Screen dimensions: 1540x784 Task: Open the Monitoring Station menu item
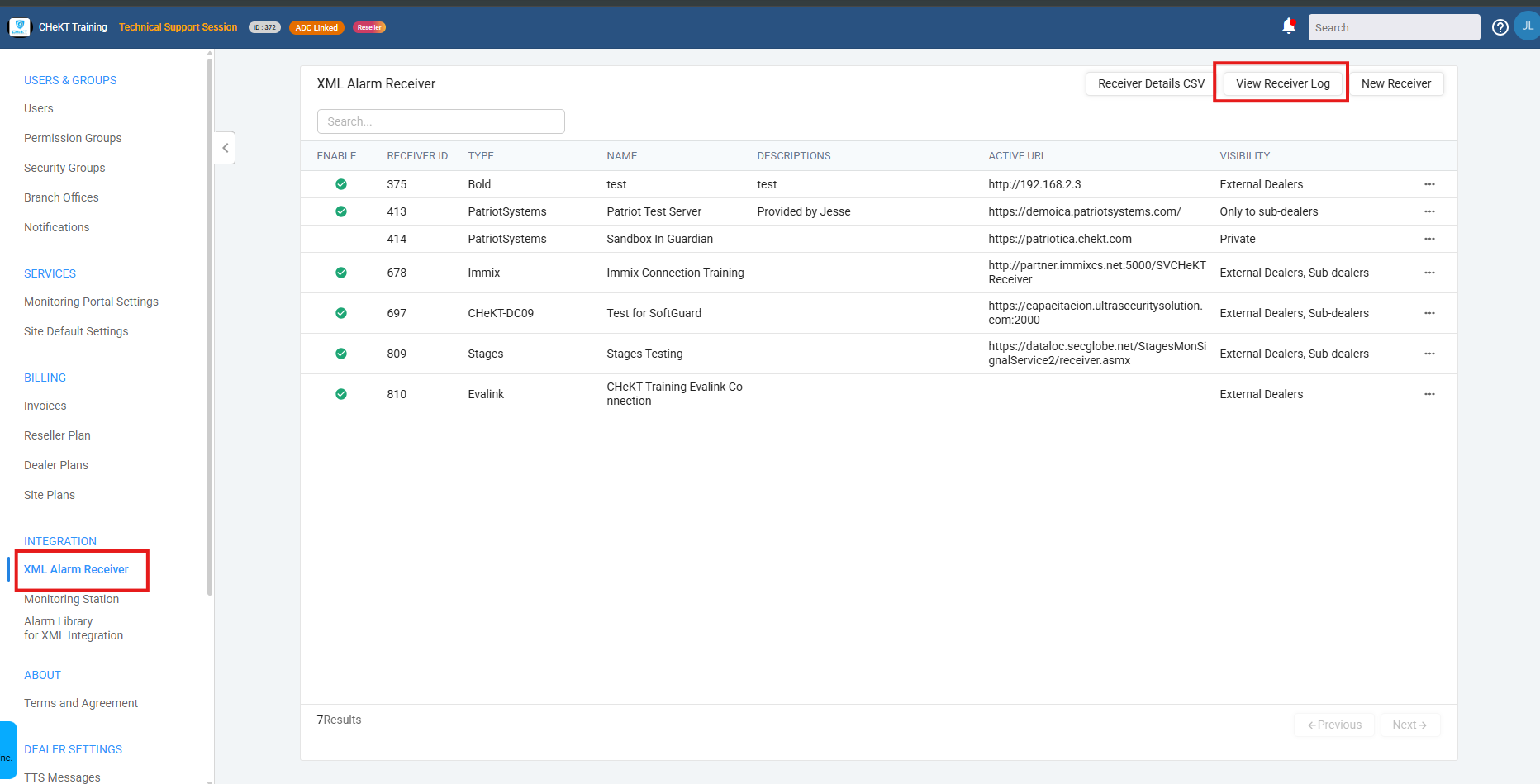coord(71,599)
